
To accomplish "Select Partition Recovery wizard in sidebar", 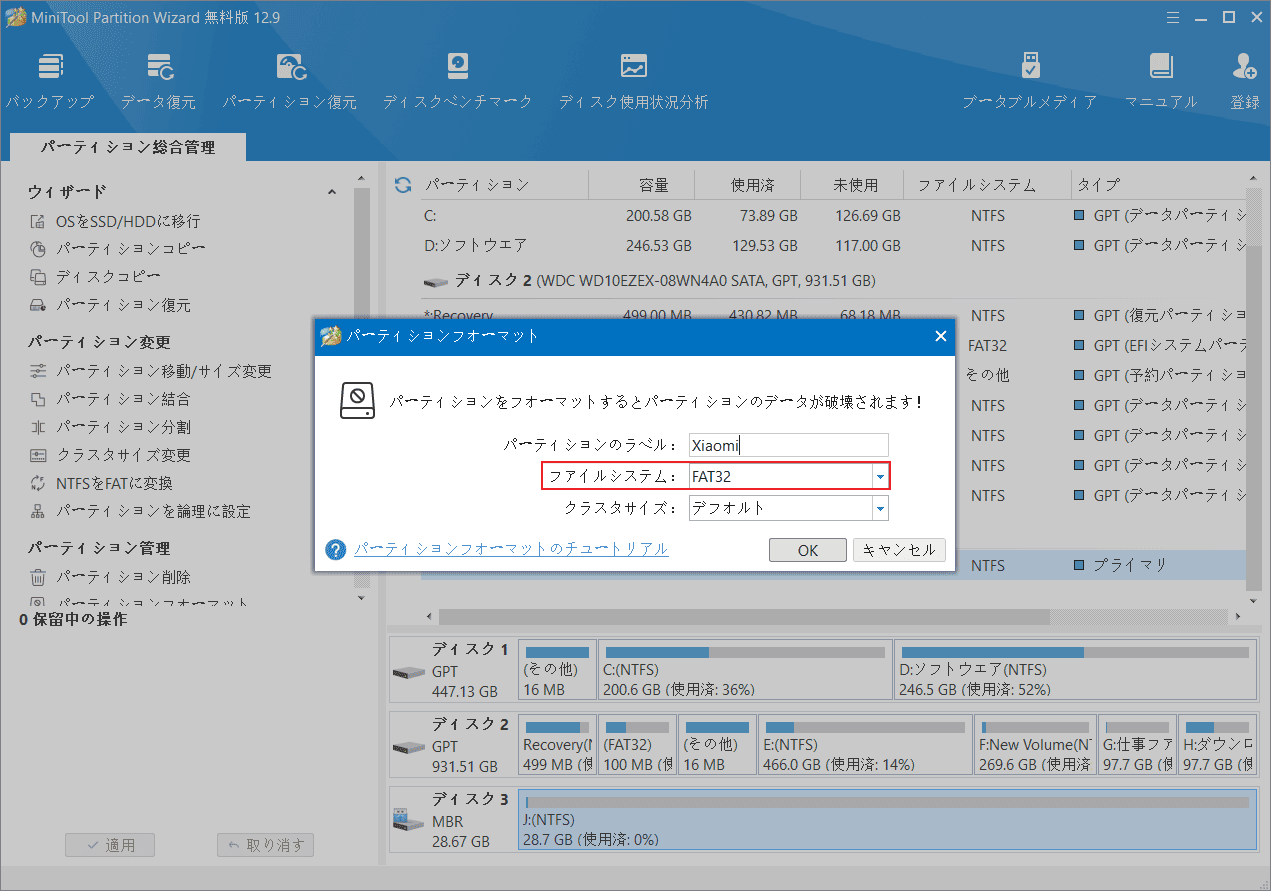I will tap(109, 305).
